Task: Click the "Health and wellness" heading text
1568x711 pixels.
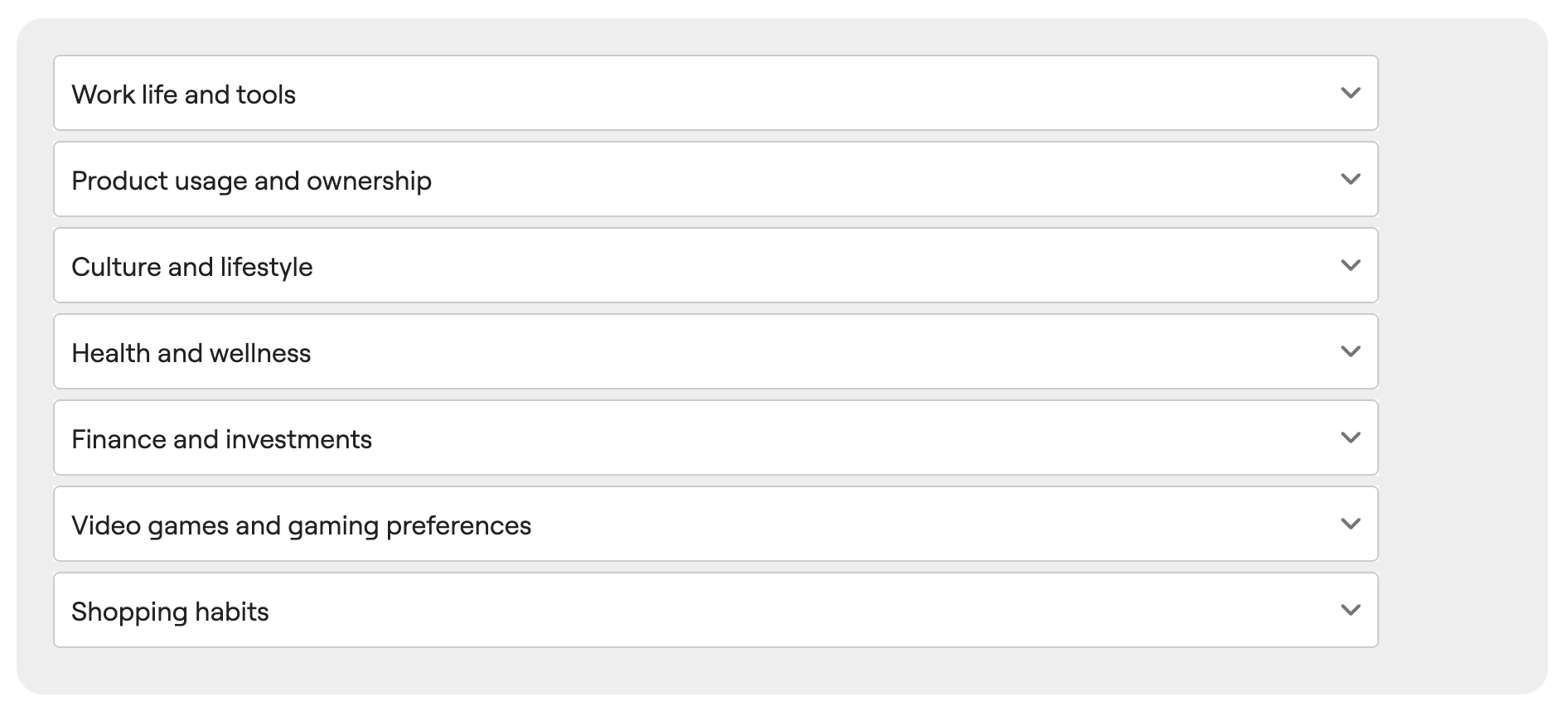Action: click(x=191, y=353)
